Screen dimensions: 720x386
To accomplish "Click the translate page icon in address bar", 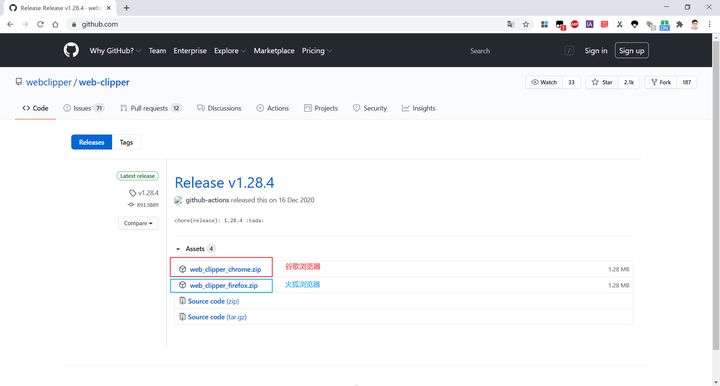I will click(x=511, y=24).
